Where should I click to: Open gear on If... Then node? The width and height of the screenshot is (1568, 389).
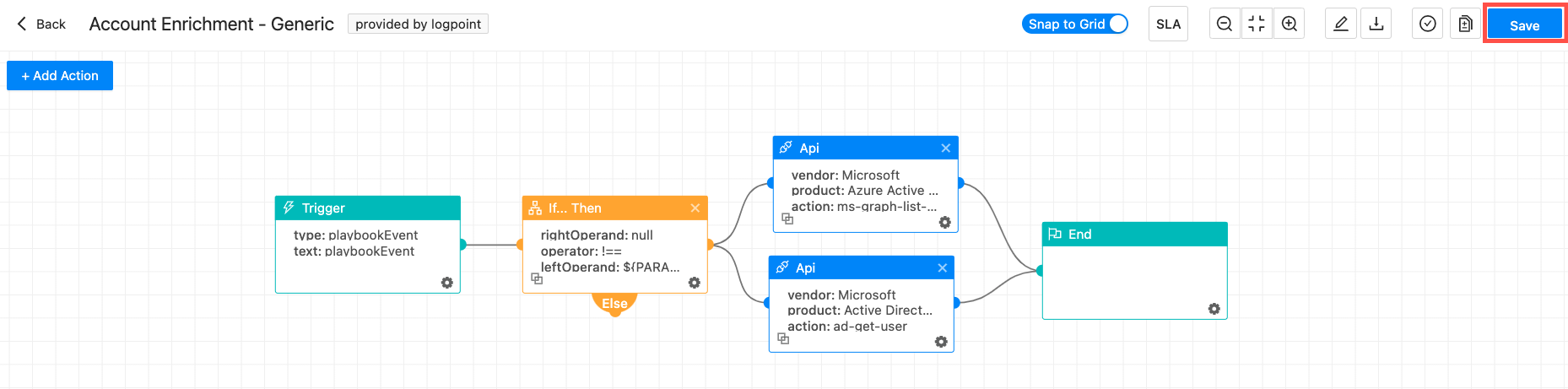(x=694, y=283)
